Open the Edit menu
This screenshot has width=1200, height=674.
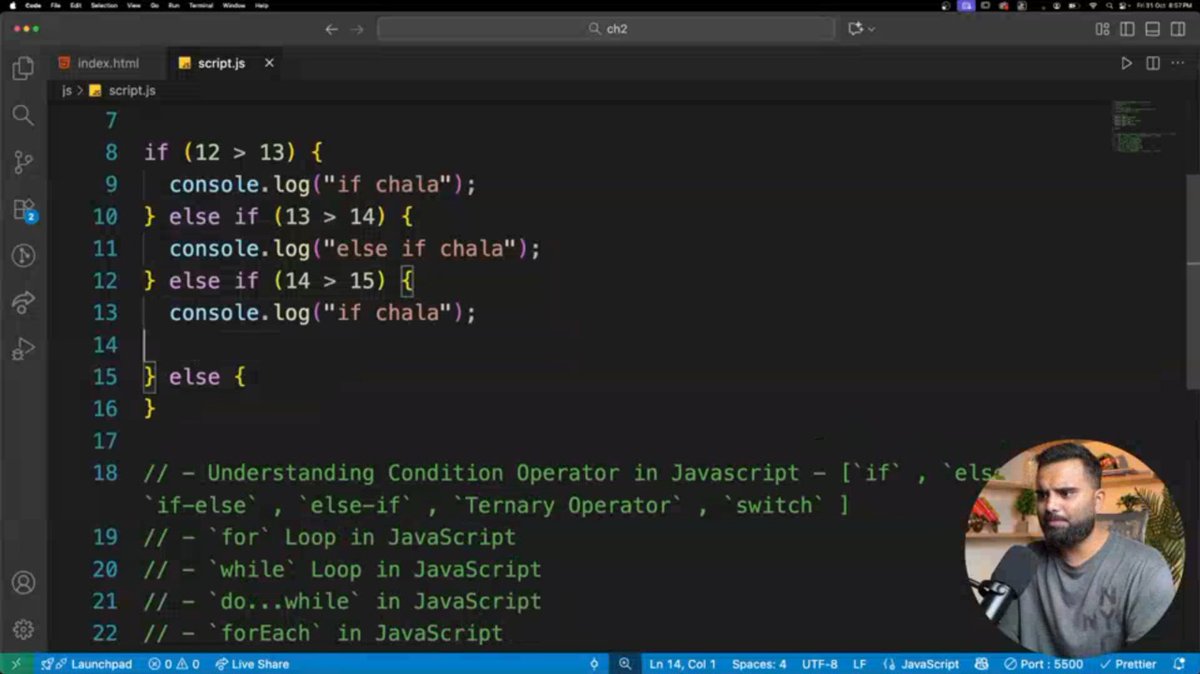(x=75, y=5)
